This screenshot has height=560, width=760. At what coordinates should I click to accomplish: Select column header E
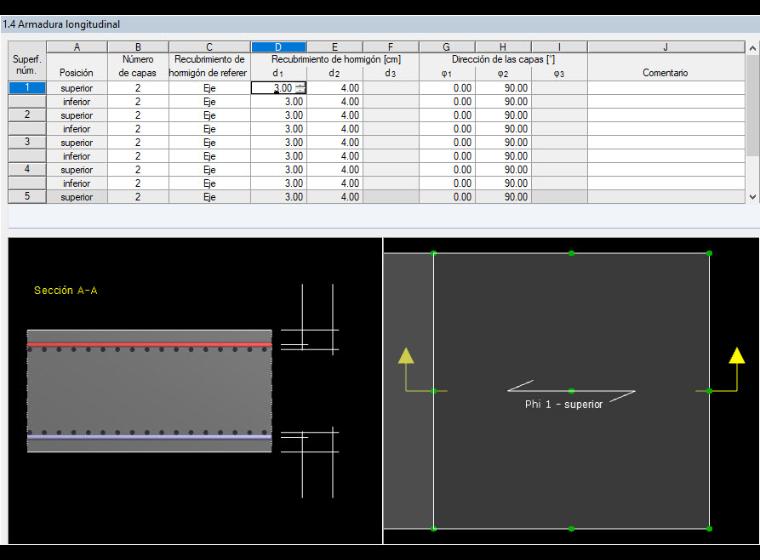pyautogui.click(x=334, y=47)
